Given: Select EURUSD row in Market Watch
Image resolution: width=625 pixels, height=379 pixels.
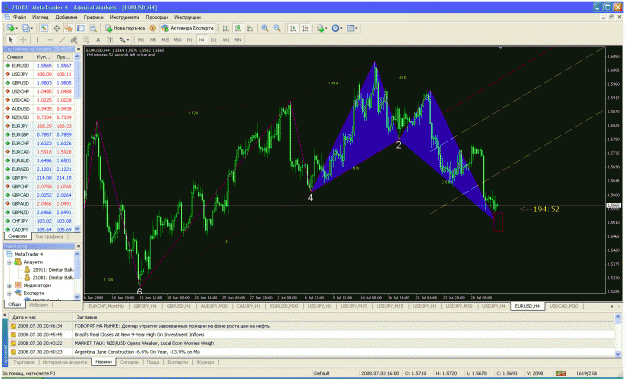Looking at the screenshot, I should pyautogui.click(x=39, y=65).
